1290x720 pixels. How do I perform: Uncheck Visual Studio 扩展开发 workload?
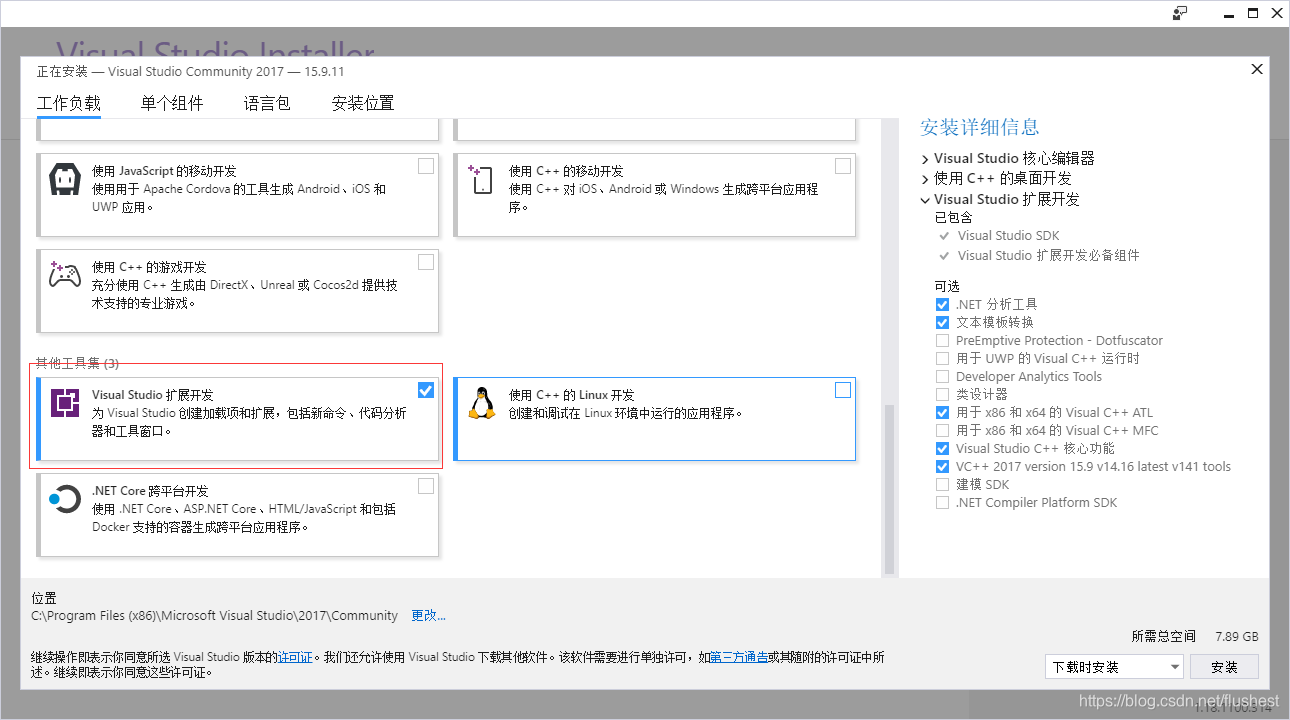426,390
